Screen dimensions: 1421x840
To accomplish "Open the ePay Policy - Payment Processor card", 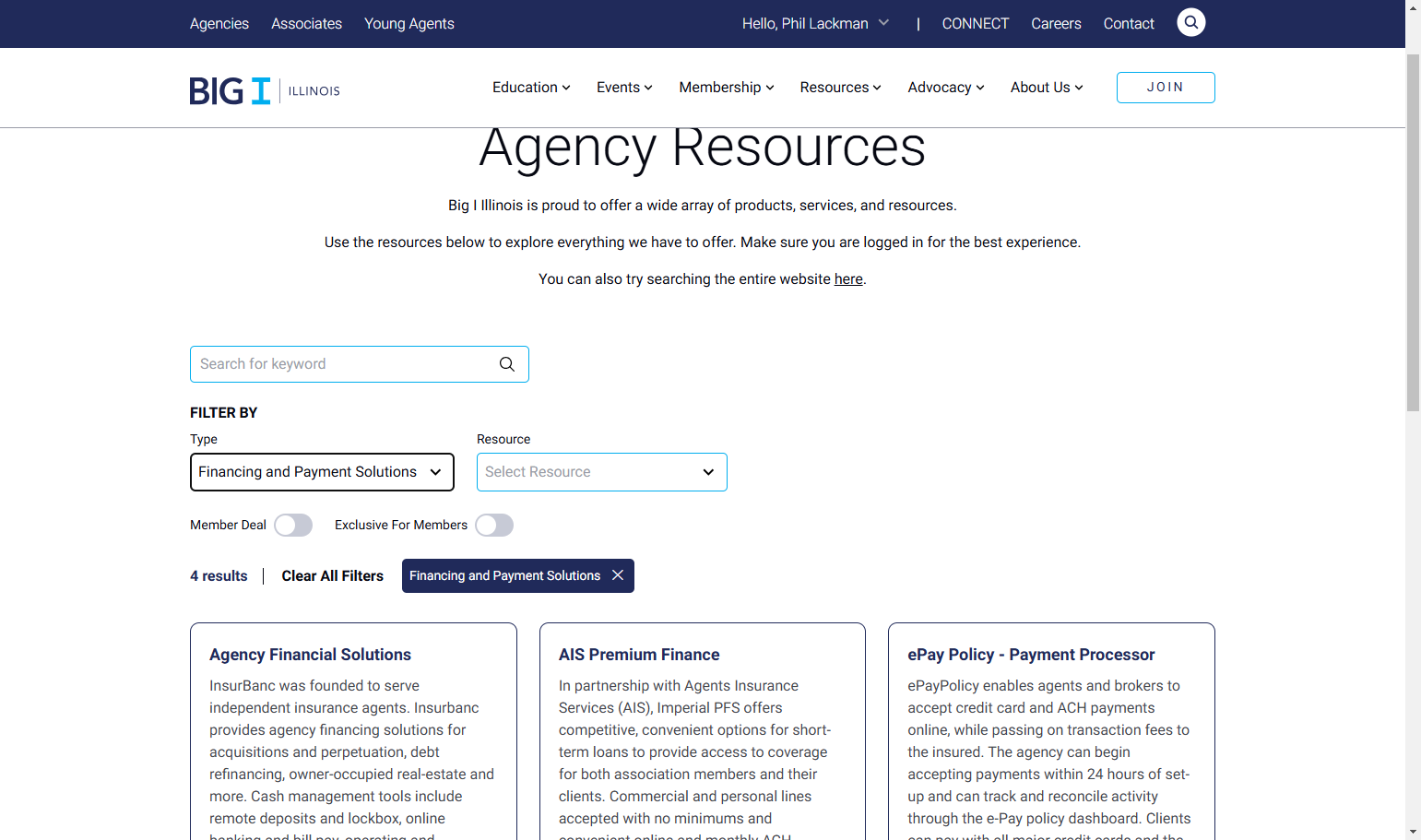I will point(1031,655).
